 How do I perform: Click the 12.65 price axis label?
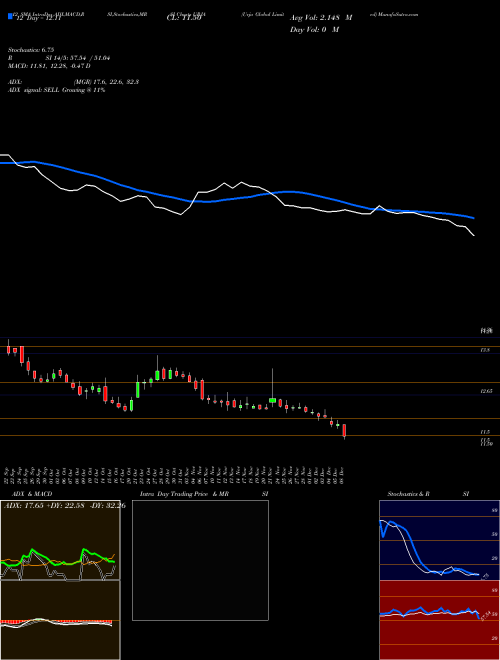(486, 391)
